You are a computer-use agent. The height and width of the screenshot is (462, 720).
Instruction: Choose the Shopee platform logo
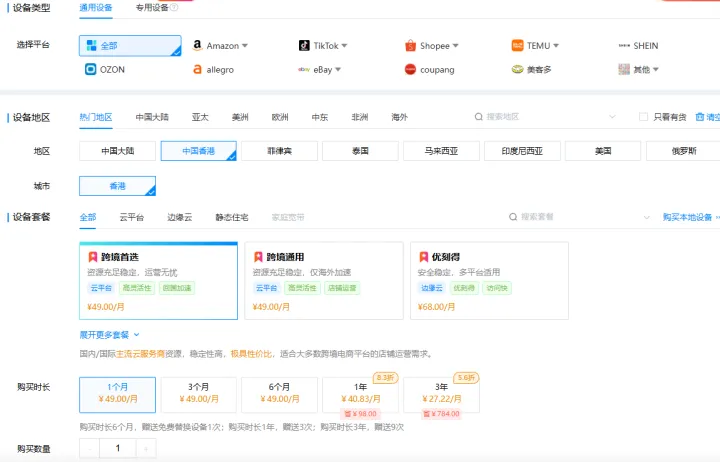(x=411, y=45)
